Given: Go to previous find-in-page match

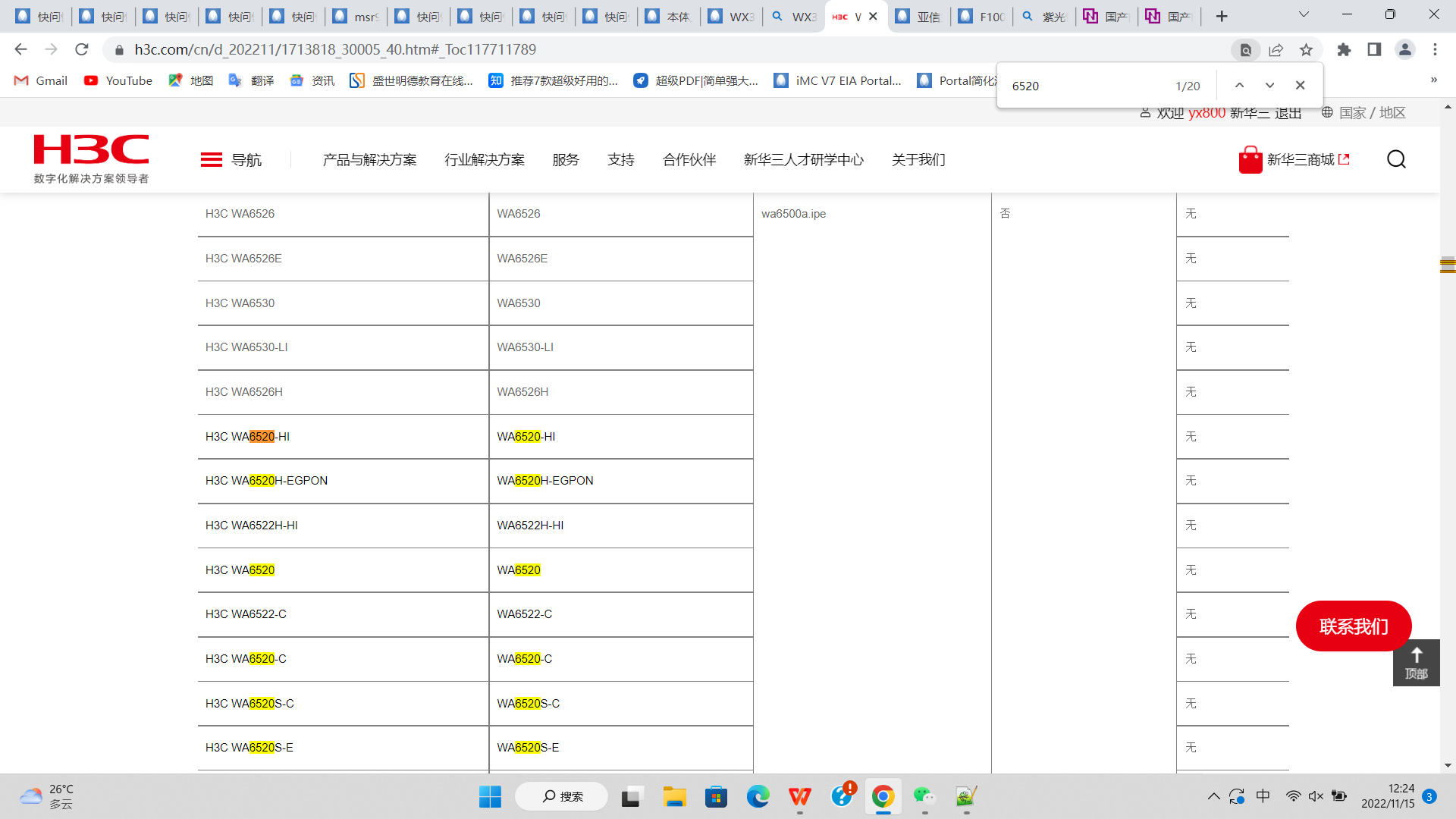Looking at the screenshot, I should [1239, 86].
